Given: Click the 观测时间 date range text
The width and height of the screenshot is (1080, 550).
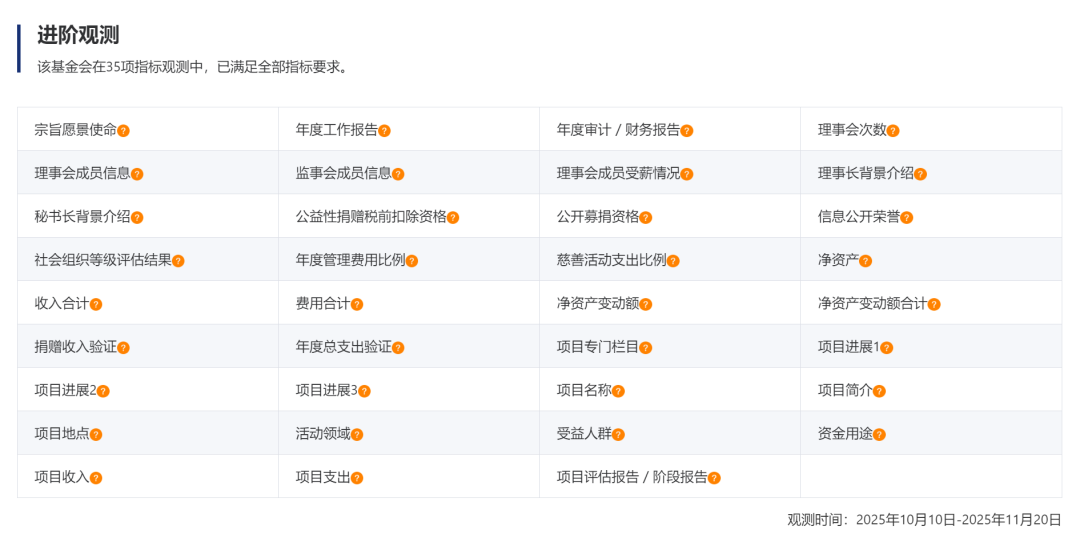Looking at the screenshot, I should tap(924, 520).
